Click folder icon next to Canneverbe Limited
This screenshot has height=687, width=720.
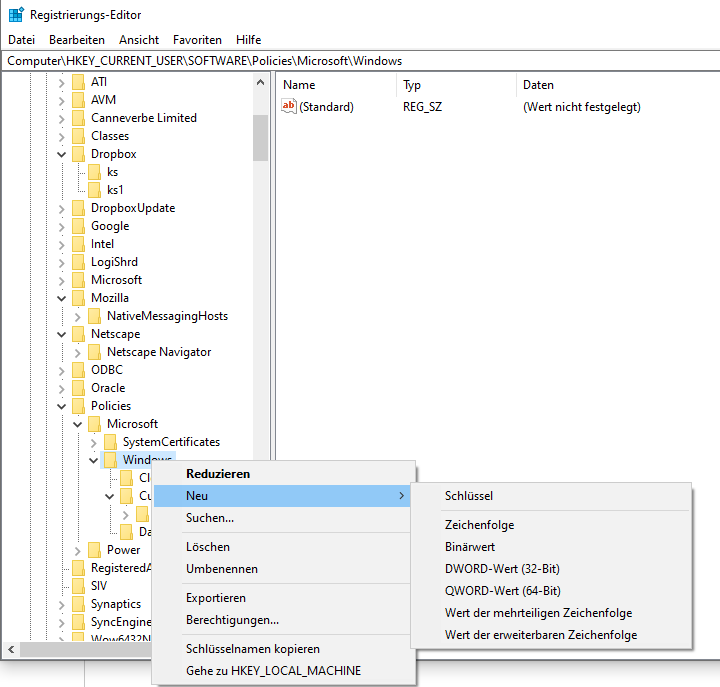point(79,118)
